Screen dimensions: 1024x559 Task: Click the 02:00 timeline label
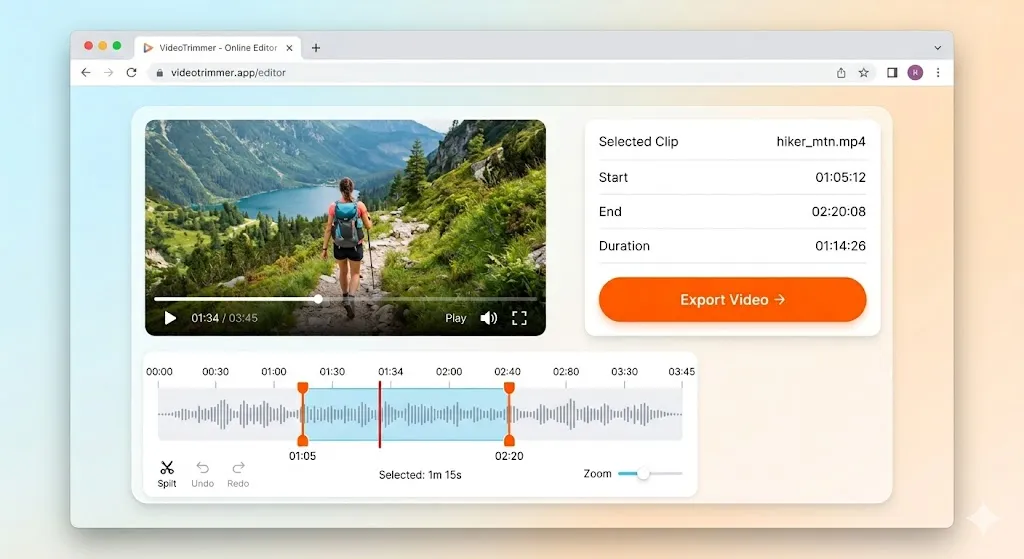click(449, 372)
